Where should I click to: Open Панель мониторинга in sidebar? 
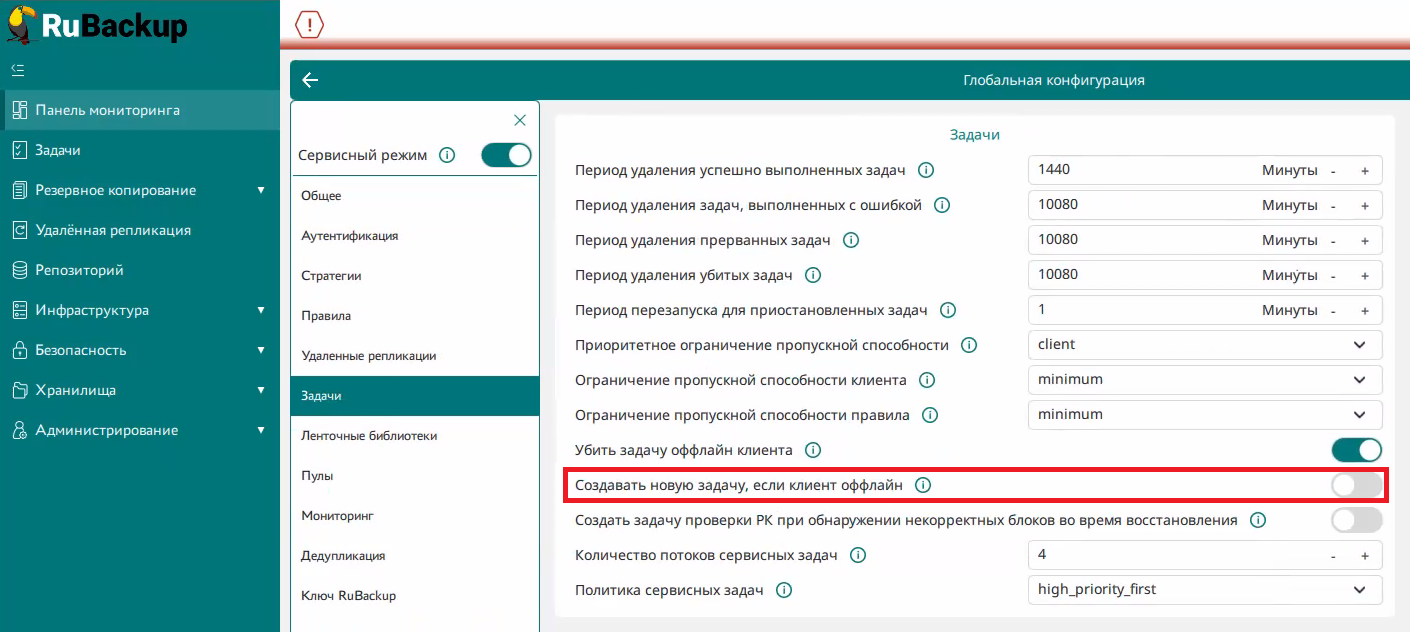[x=140, y=110]
